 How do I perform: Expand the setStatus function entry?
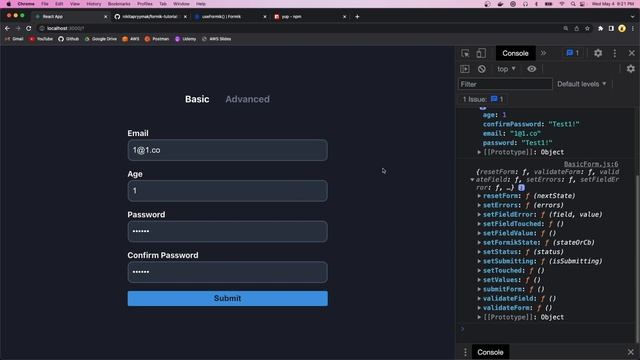tap(479, 252)
